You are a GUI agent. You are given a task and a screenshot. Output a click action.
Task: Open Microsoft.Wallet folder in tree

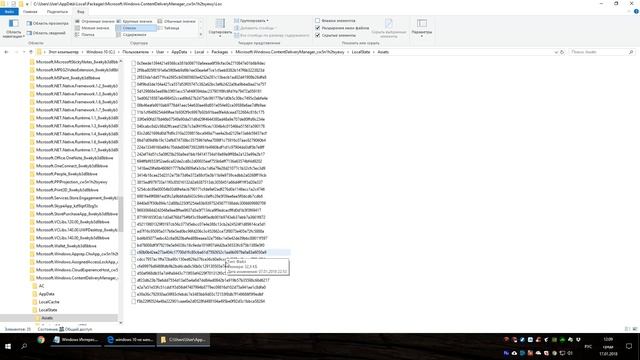click(x=66, y=246)
